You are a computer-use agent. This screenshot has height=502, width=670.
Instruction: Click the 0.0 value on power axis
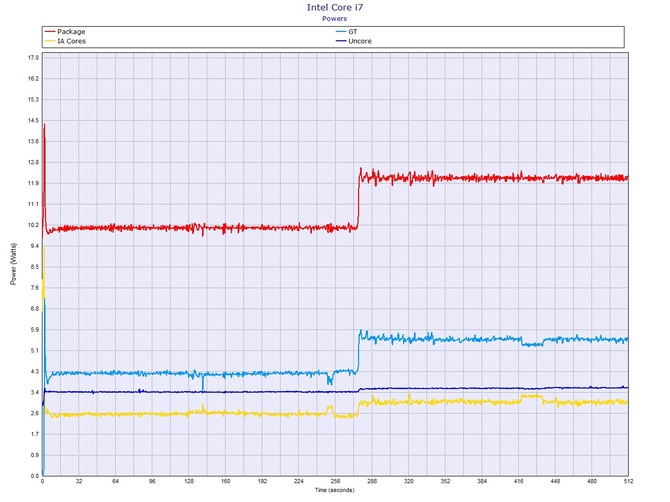pyautogui.click(x=34, y=476)
